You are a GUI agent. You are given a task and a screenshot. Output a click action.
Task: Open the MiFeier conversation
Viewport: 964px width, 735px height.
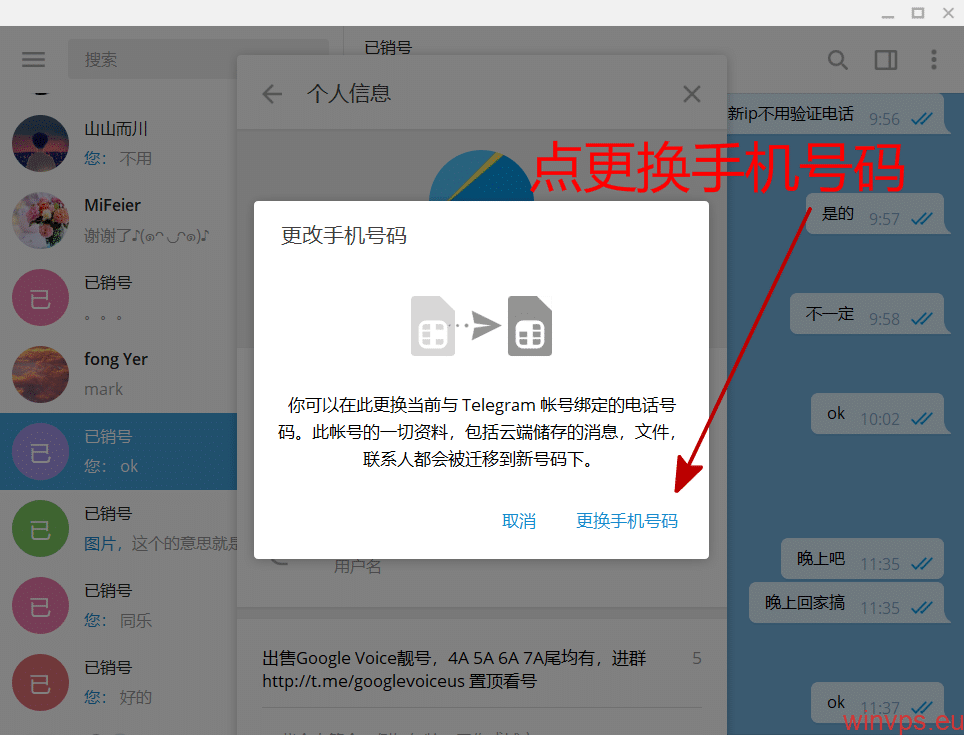point(119,220)
